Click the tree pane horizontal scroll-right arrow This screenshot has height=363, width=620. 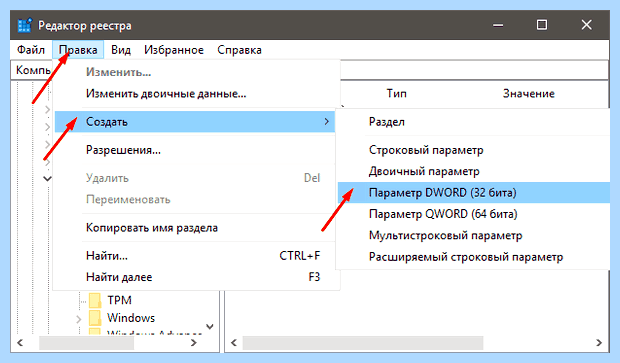194,342
